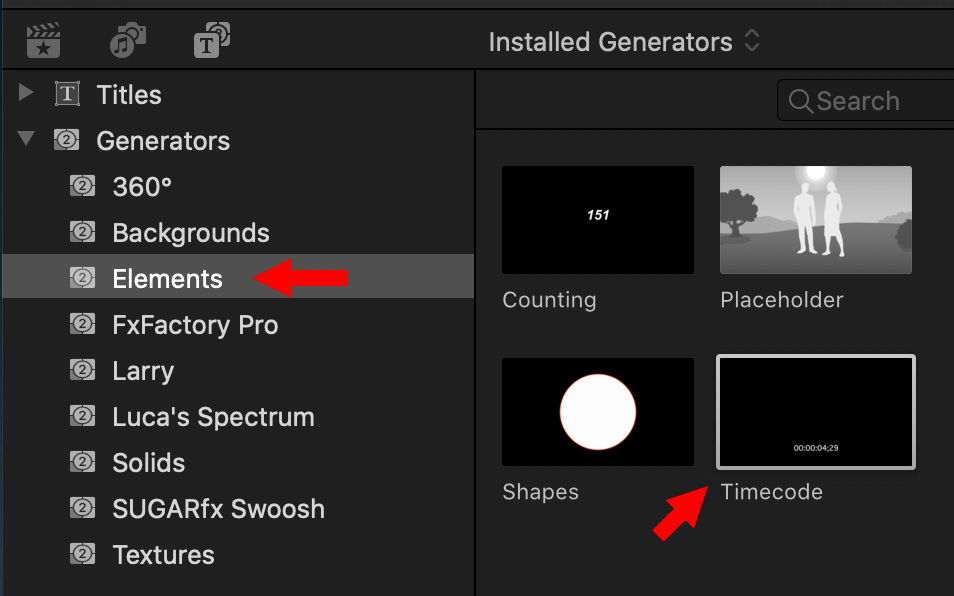Select the Placeholder generator thumbnail
Image resolution: width=954 pixels, height=596 pixels.
pos(815,220)
